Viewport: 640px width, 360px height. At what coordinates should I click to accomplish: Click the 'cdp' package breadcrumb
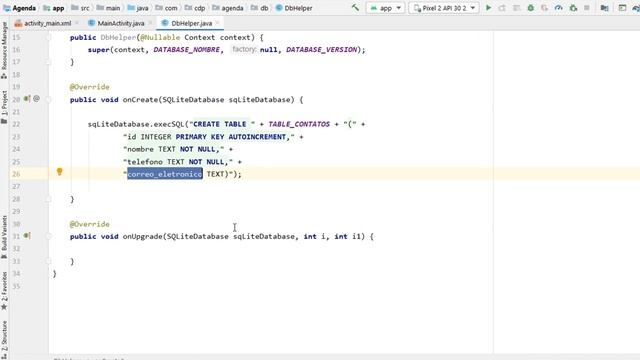click(x=195, y=8)
